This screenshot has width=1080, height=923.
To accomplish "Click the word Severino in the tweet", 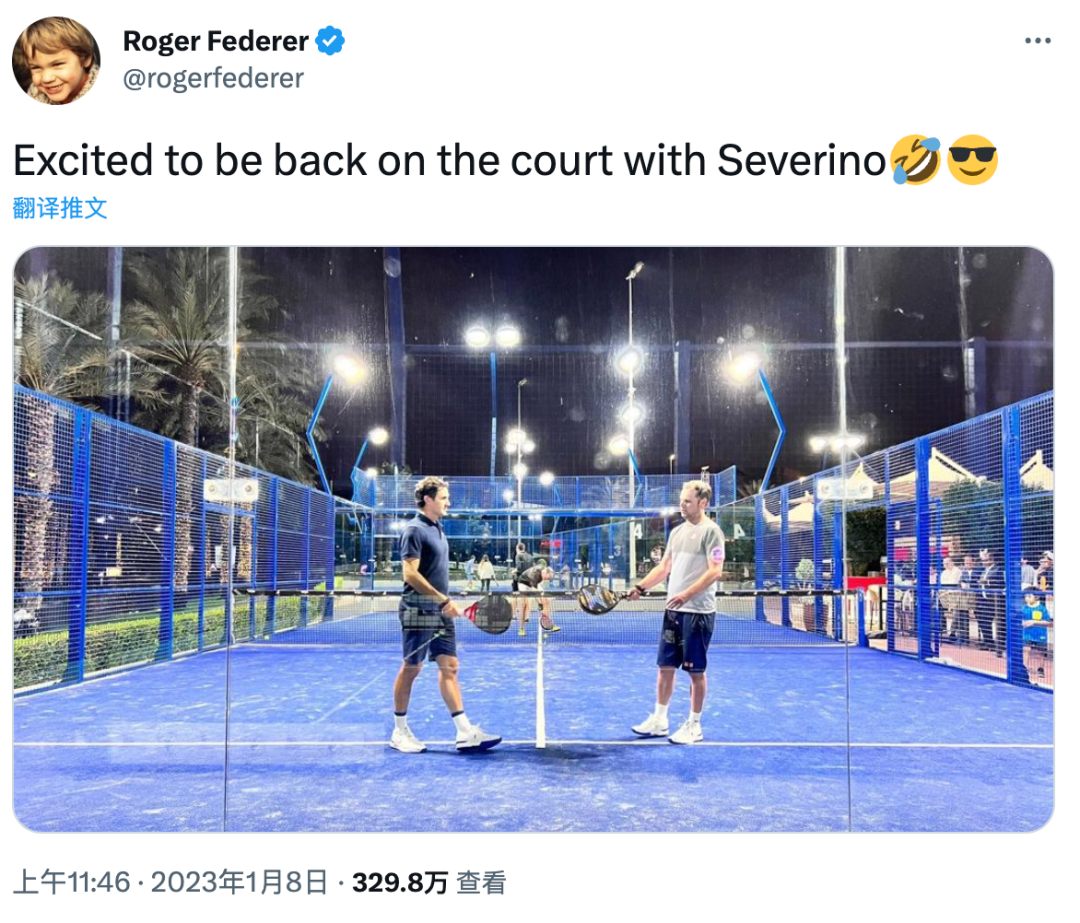I will pyautogui.click(x=801, y=160).
